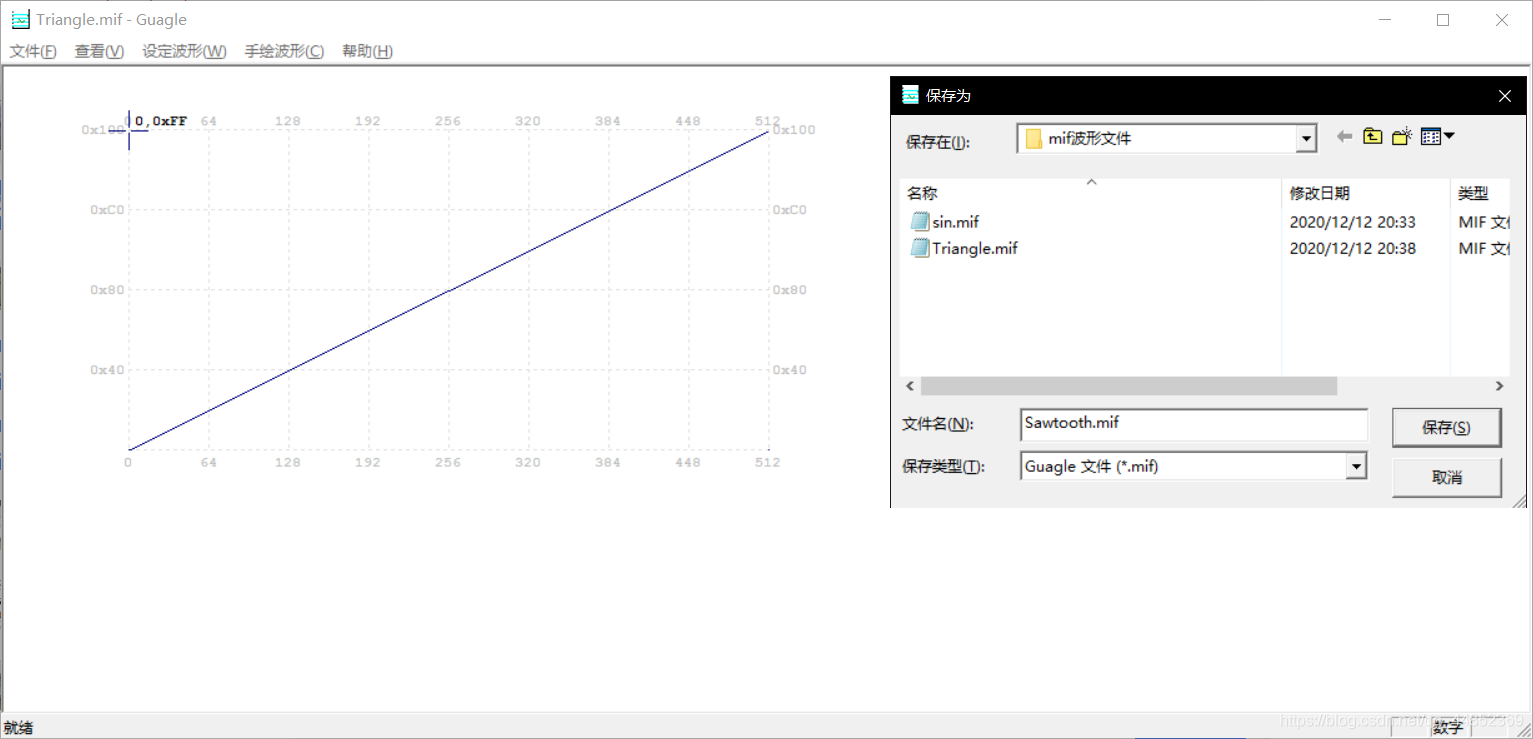Click the 数字 status bar indicator
The width and height of the screenshot is (1533, 739).
1448,728
